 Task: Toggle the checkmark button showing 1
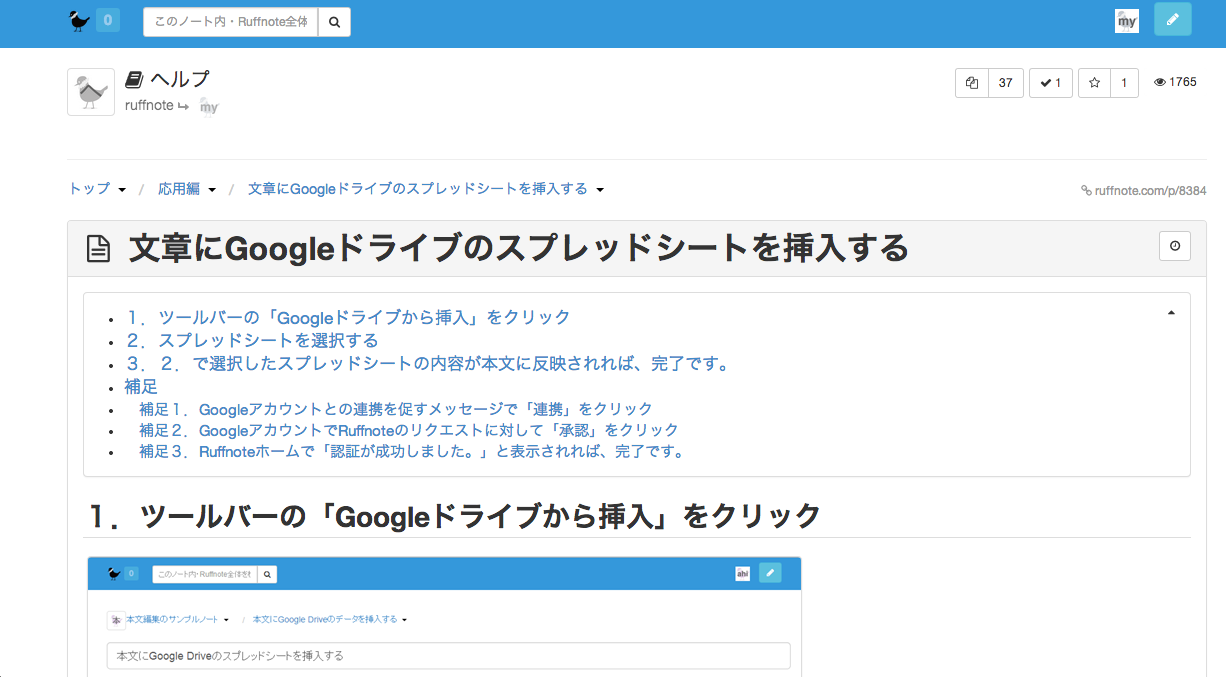coord(1050,83)
